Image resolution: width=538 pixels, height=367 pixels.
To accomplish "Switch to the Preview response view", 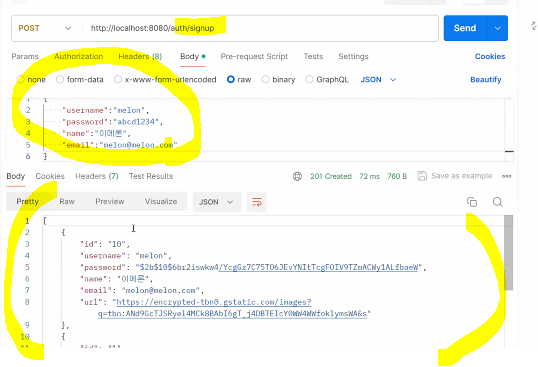I will (x=110, y=202).
